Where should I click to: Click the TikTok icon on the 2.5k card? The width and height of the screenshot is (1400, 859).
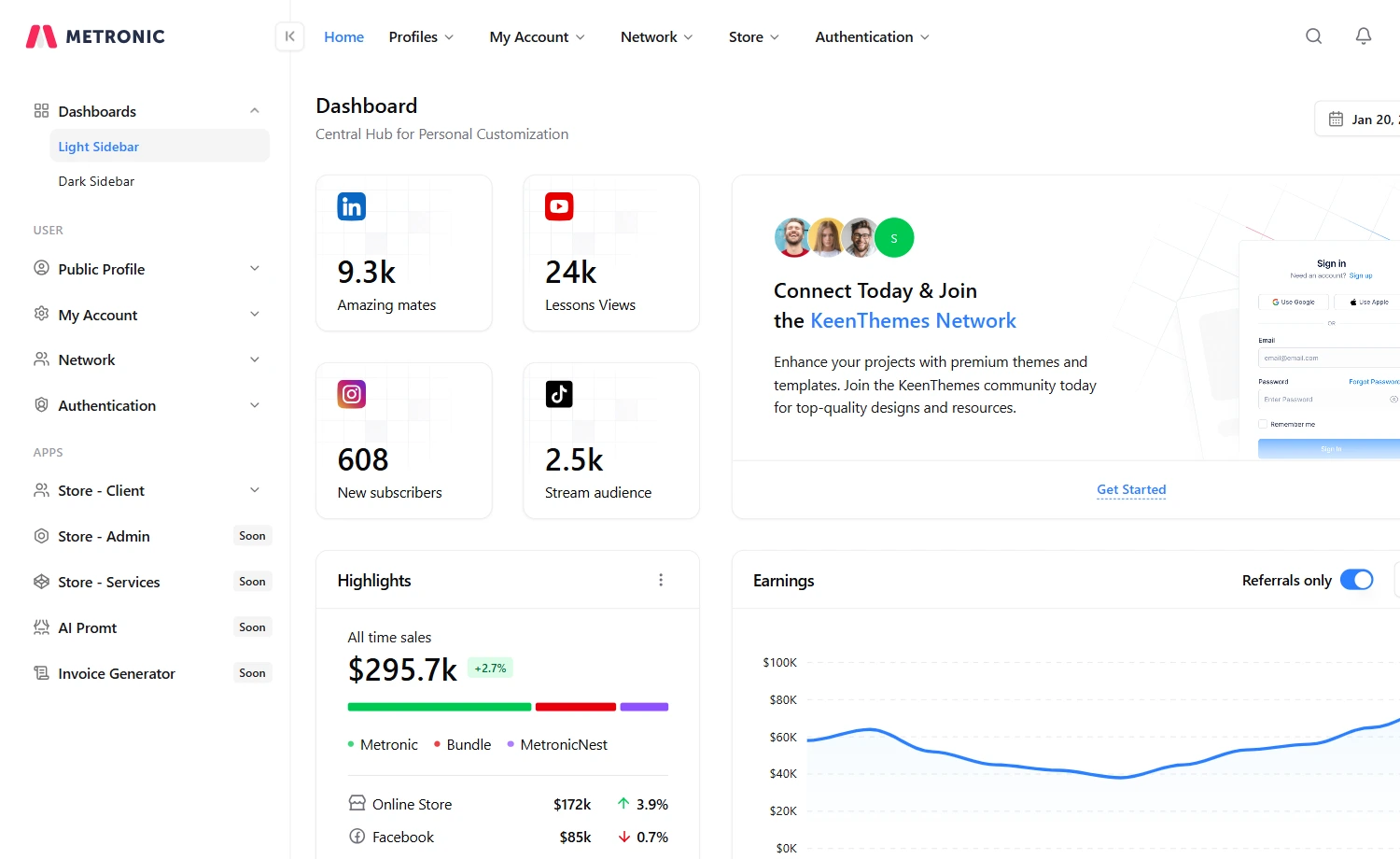559,394
